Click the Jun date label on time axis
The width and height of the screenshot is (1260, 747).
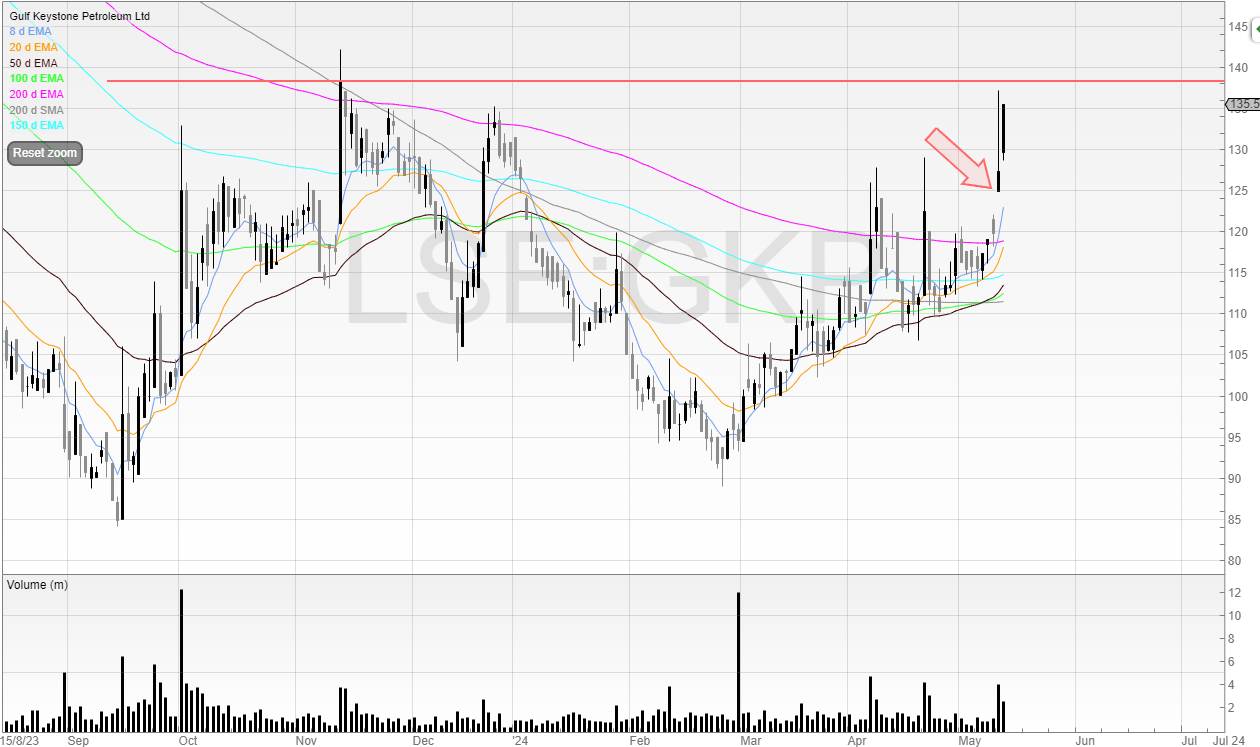tap(1084, 741)
